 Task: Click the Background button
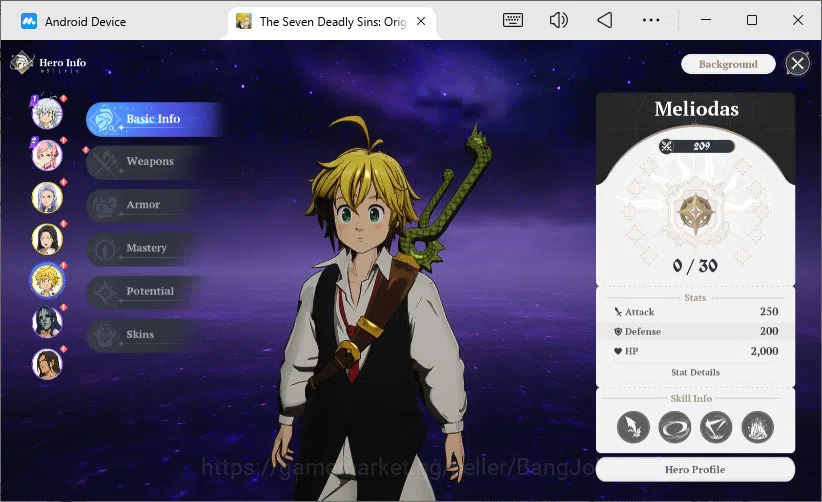728,64
